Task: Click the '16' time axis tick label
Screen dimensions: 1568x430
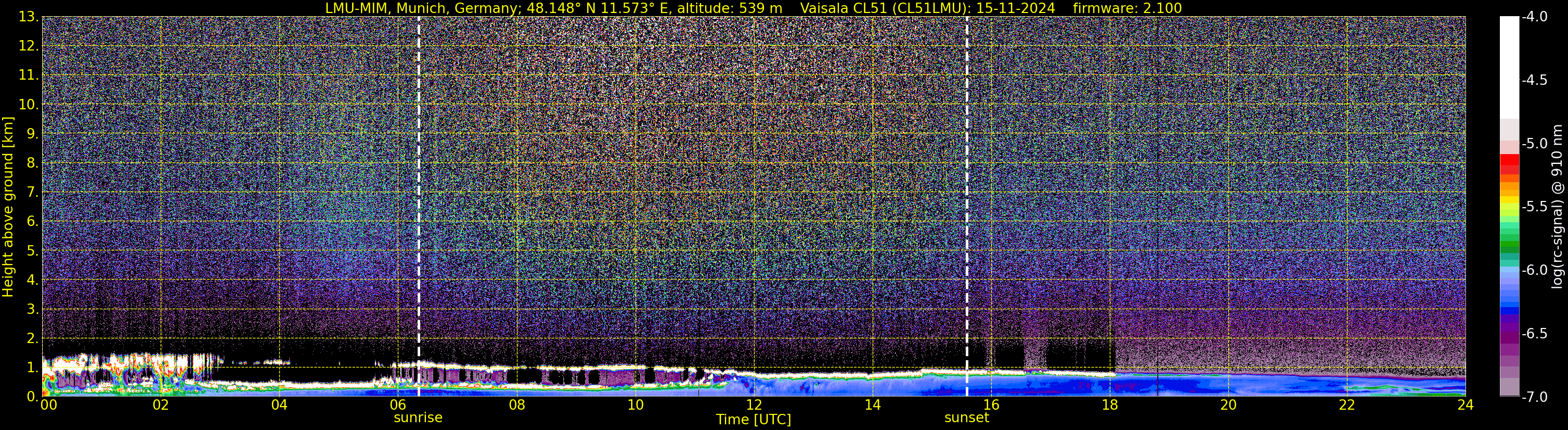Action: (x=991, y=405)
